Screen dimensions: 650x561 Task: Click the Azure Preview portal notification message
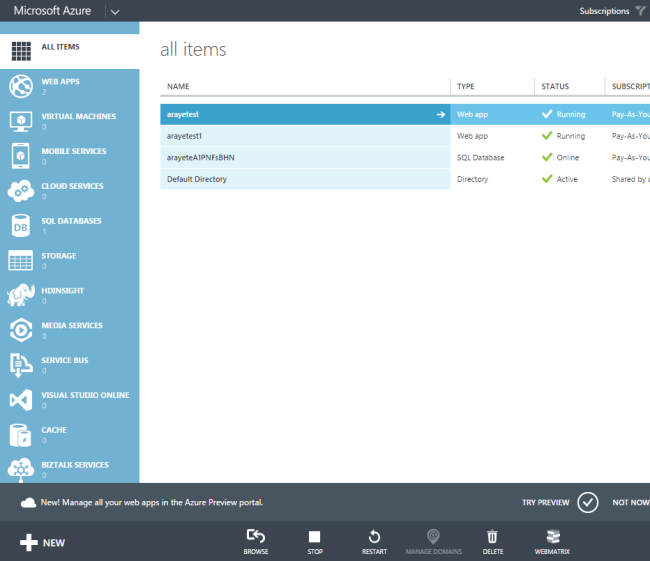pos(152,503)
